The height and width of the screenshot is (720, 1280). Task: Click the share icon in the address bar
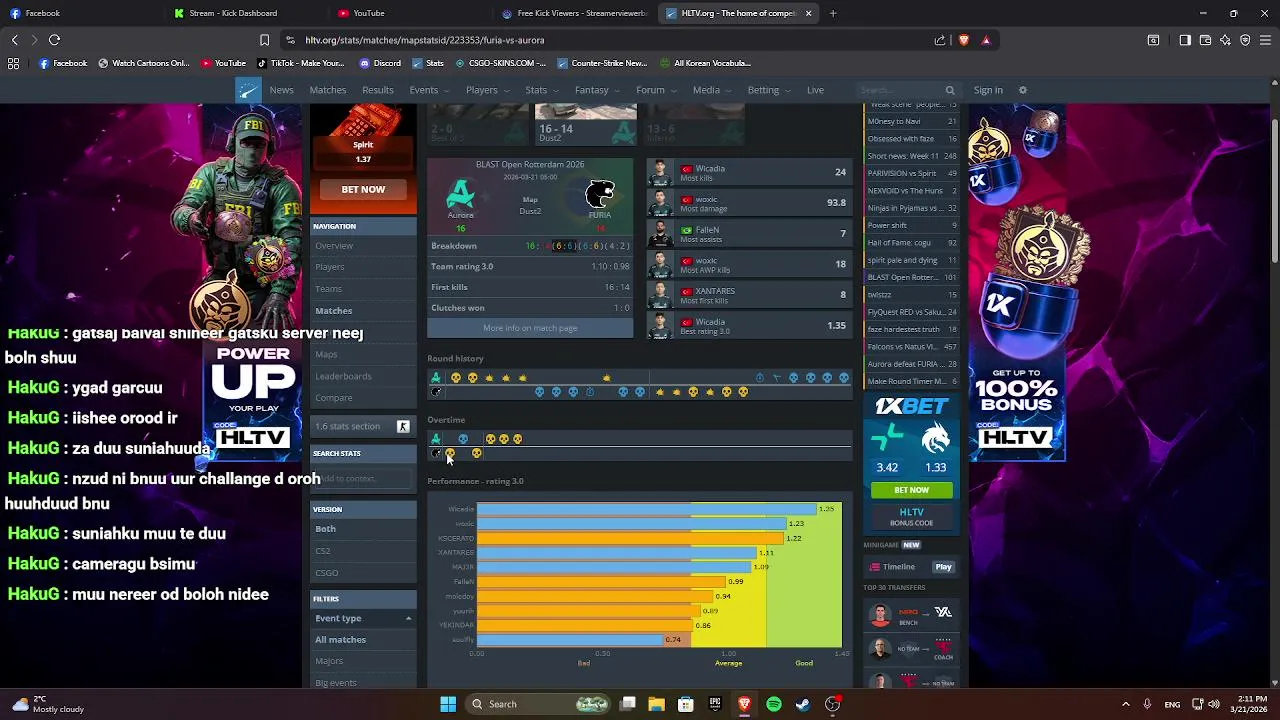pos(940,40)
